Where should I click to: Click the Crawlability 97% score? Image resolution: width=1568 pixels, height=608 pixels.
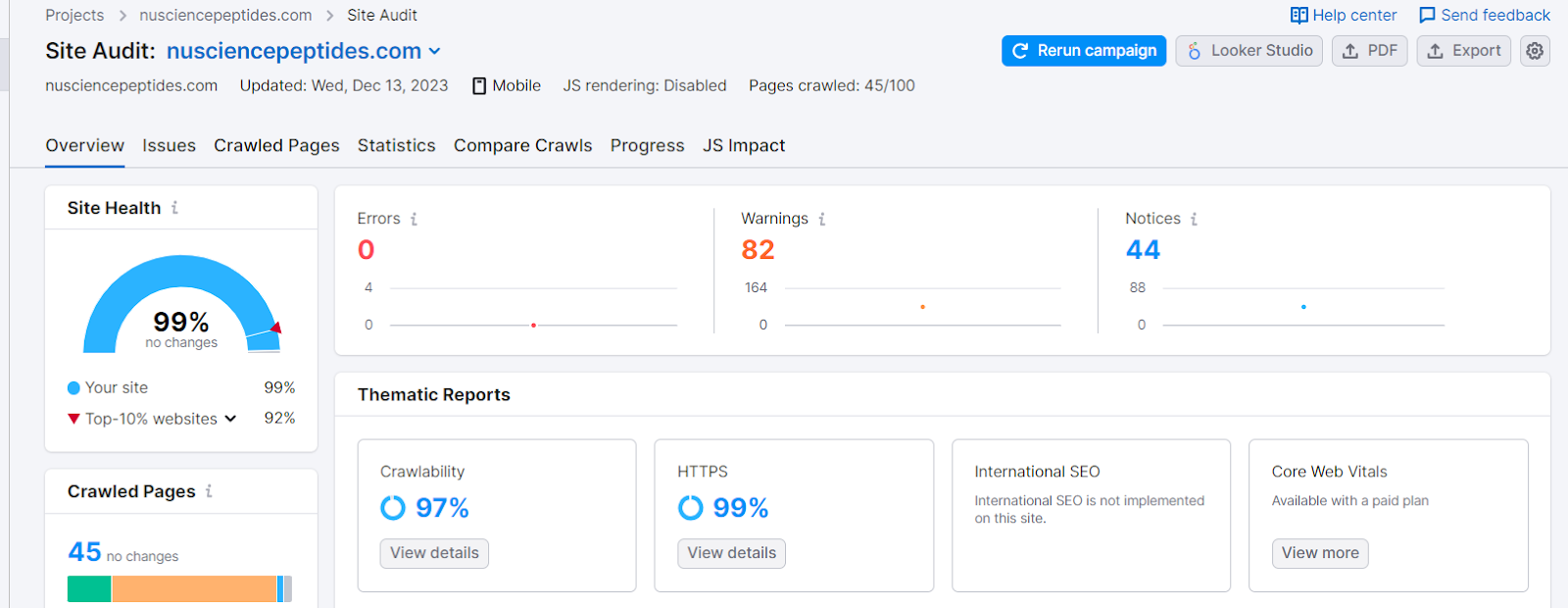point(442,508)
